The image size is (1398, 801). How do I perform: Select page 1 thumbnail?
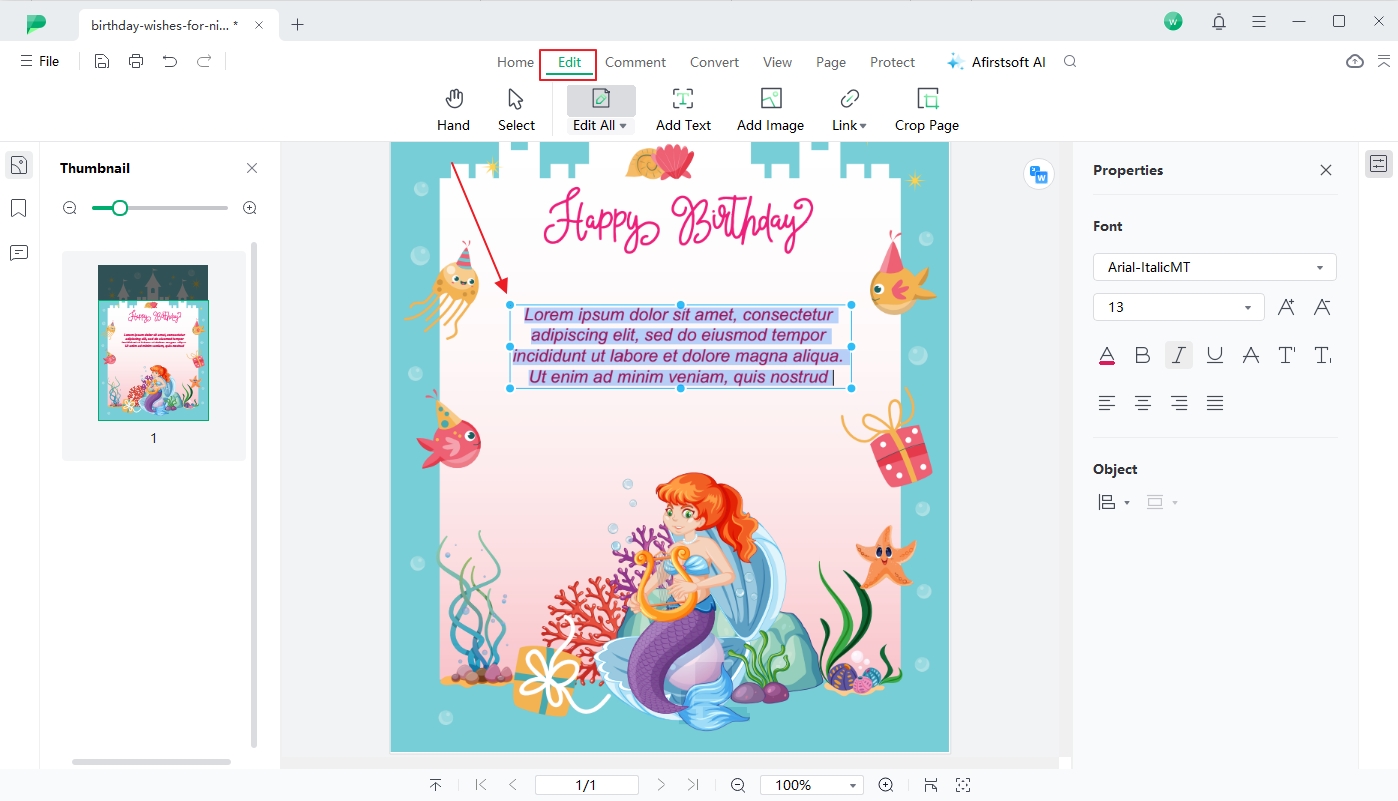153,343
